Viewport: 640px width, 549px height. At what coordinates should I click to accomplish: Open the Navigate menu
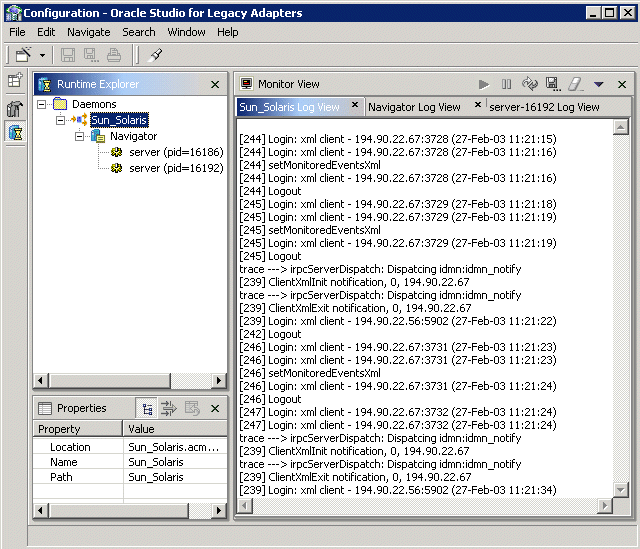[89, 32]
